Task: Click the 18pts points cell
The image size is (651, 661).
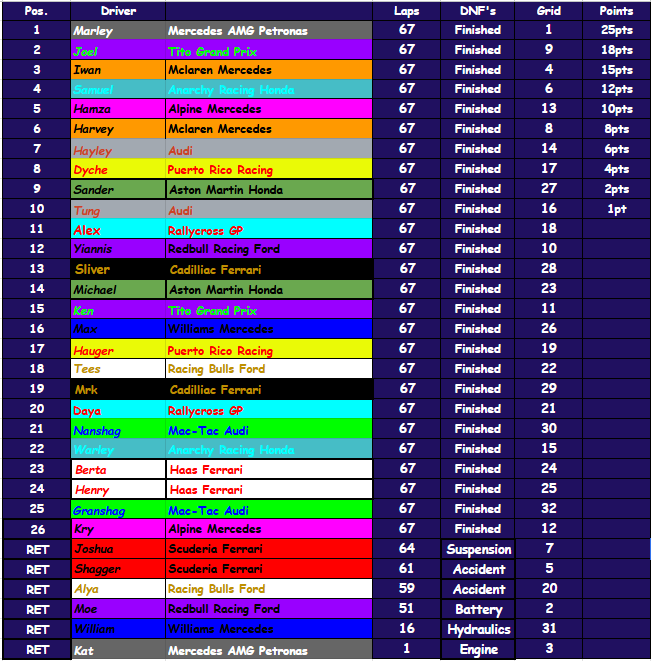Action: tap(616, 50)
